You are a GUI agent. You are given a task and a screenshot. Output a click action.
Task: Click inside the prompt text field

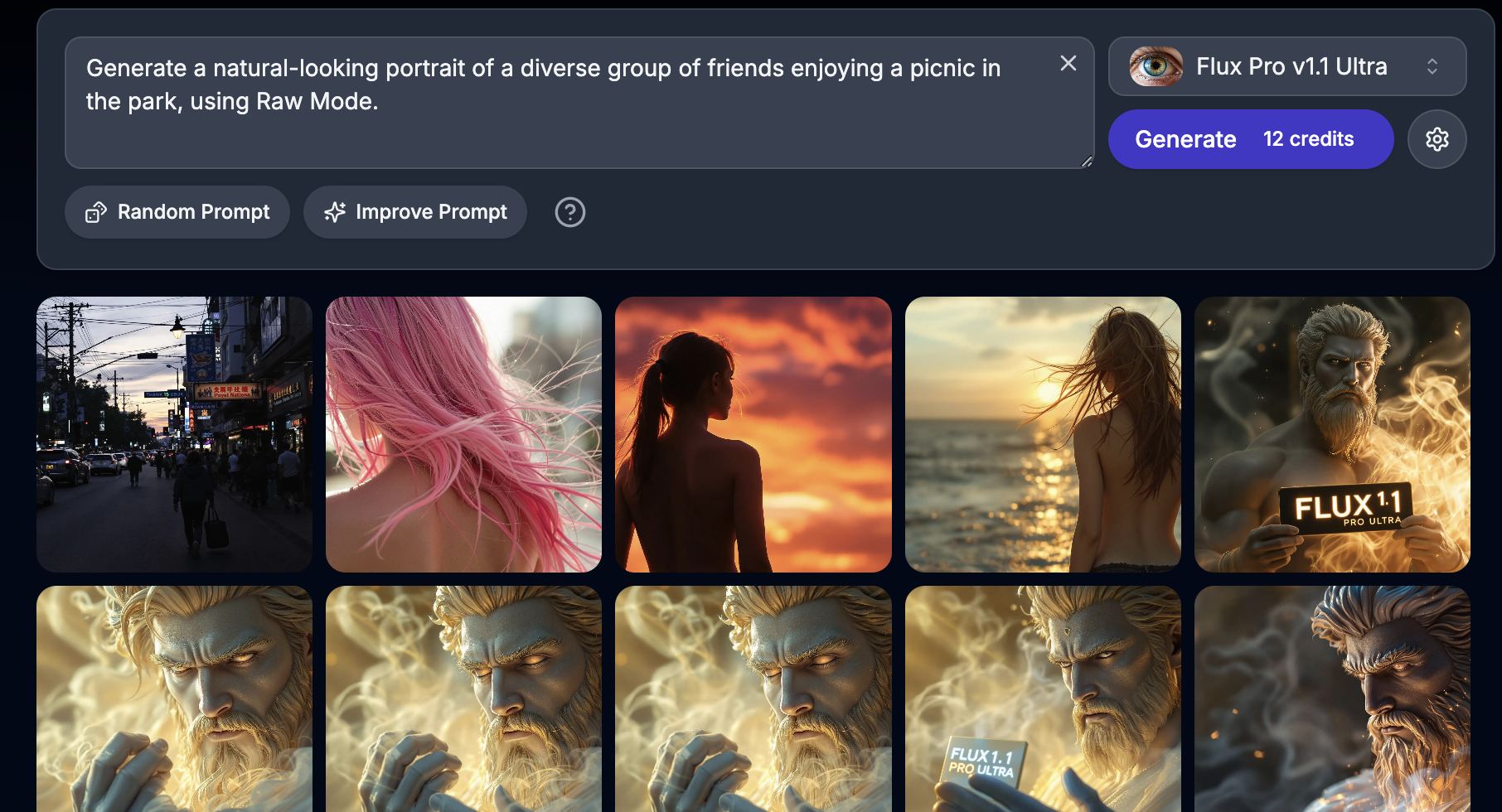pyautogui.click(x=579, y=103)
